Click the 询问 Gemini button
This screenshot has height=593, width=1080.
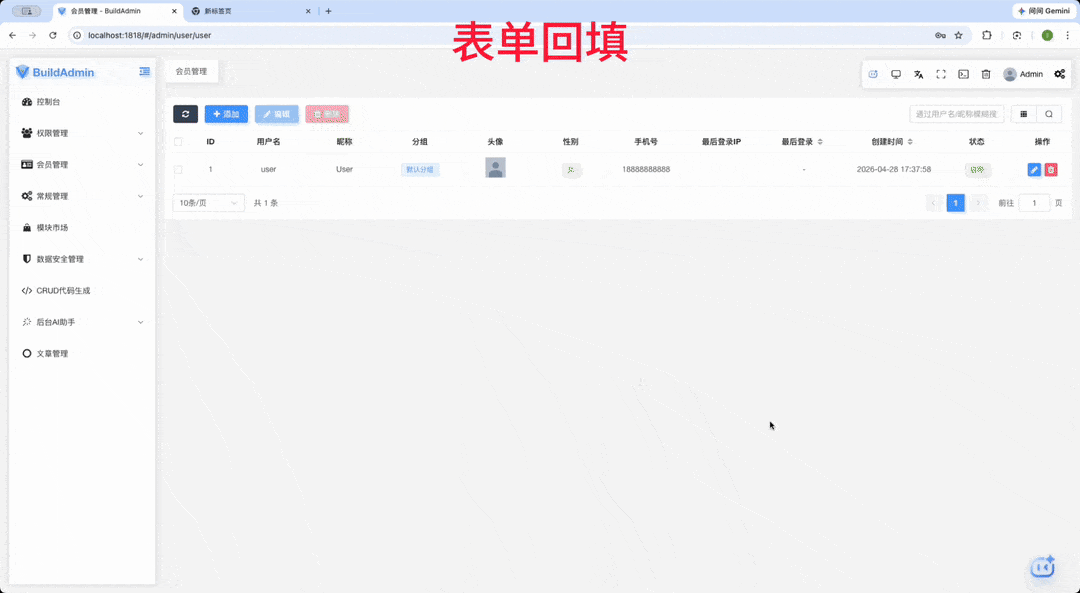pos(1043,11)
